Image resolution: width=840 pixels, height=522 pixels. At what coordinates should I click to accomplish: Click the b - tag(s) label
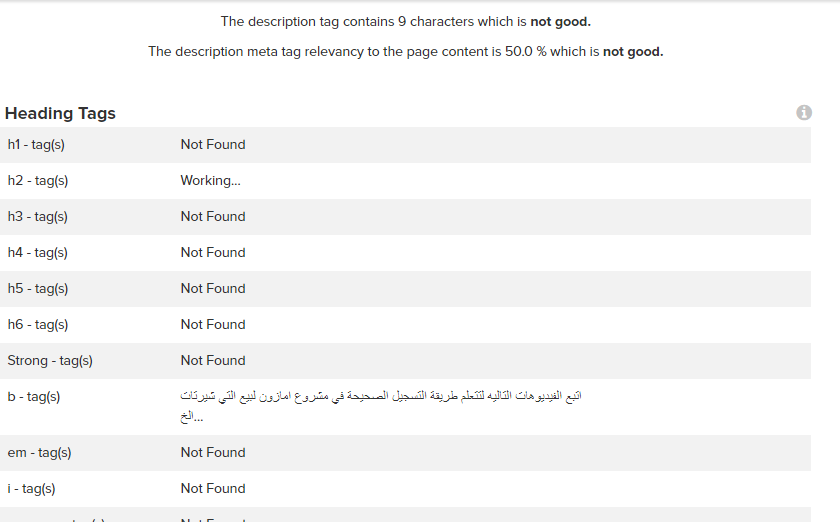(34, 397)
